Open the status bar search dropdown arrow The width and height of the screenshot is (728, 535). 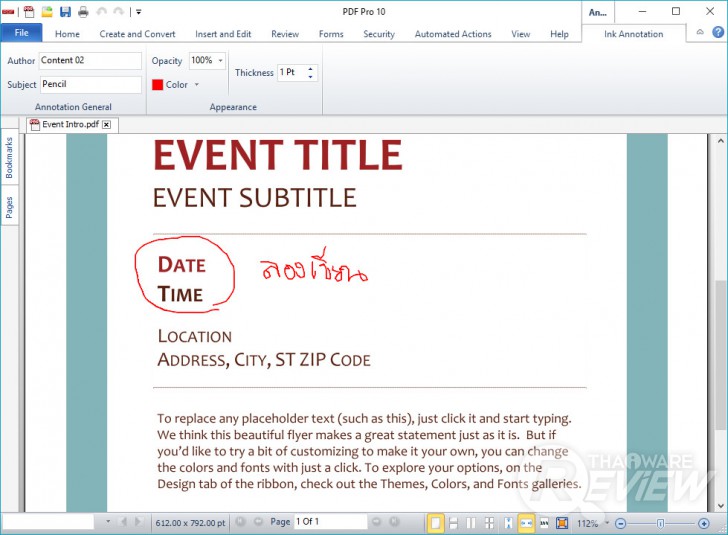coord(108,522)
